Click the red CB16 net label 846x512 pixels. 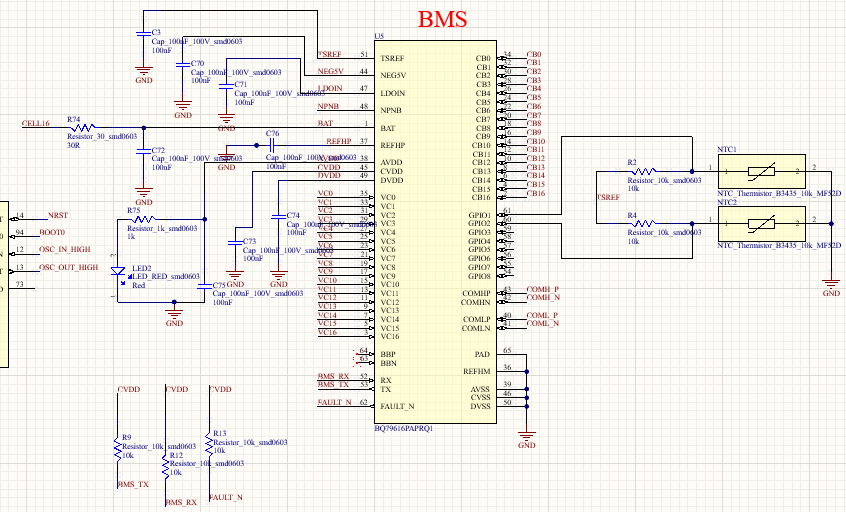(536, 193)
